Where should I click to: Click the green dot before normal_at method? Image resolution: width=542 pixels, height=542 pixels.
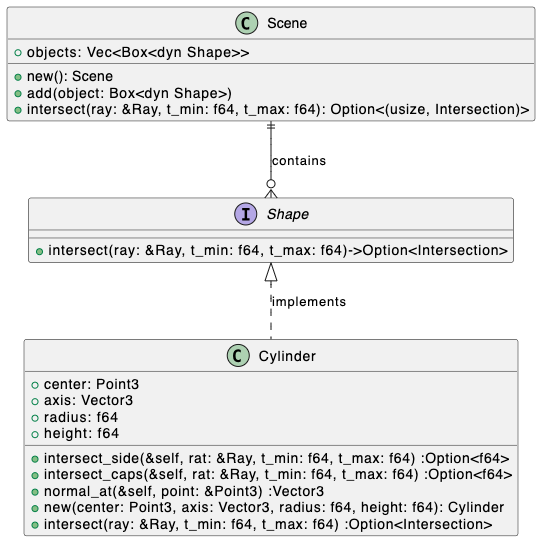35,492
